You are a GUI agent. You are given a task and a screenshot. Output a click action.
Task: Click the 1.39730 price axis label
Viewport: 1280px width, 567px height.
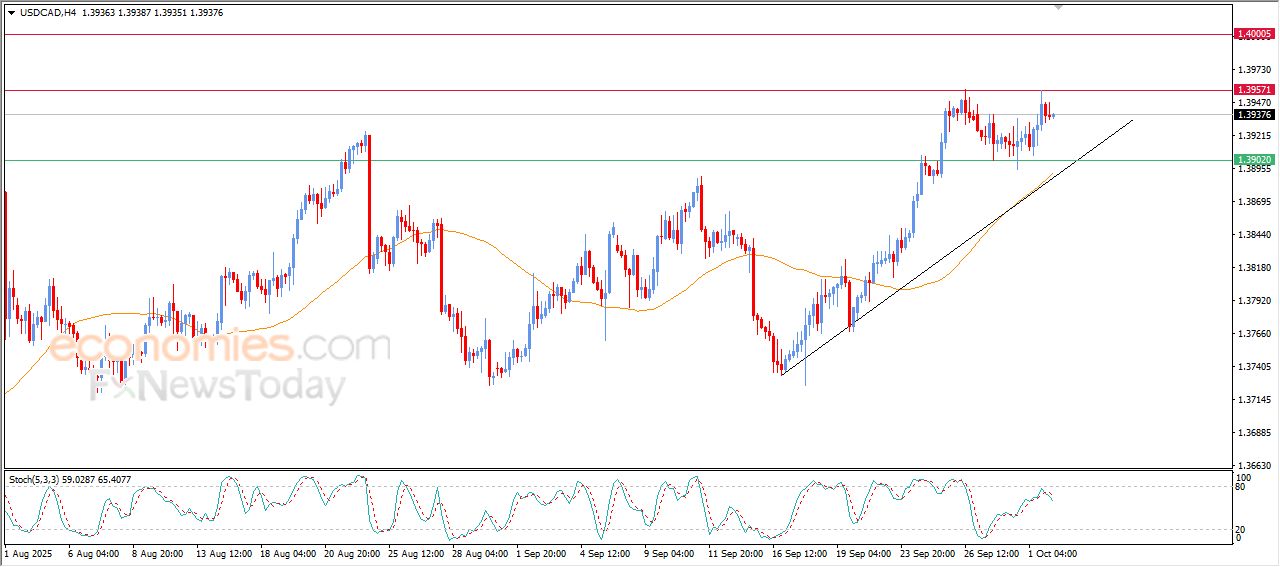click(1253, 70)
